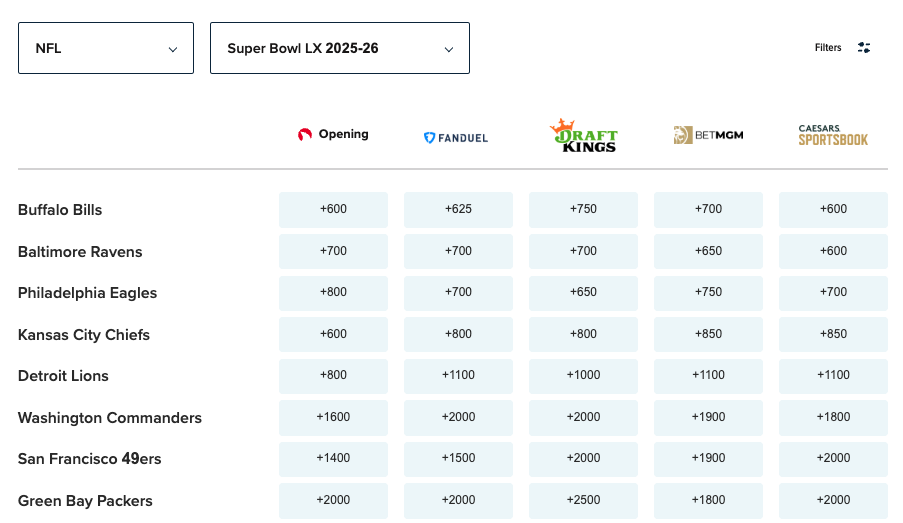
Task: Click San Francisco 49ers BetMGM odds +1900
Action: click(708, 459)
